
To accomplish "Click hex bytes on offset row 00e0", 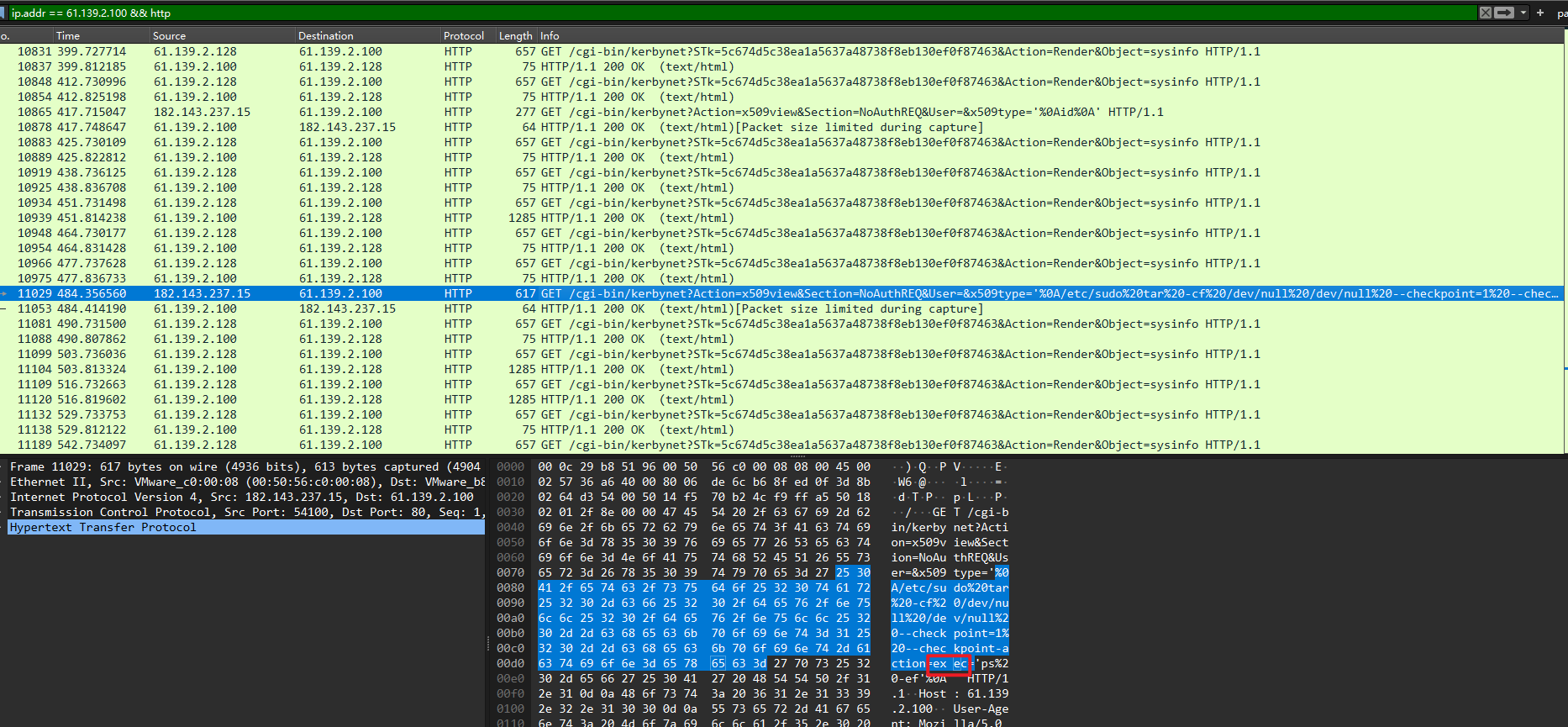I will click(704, 678).
